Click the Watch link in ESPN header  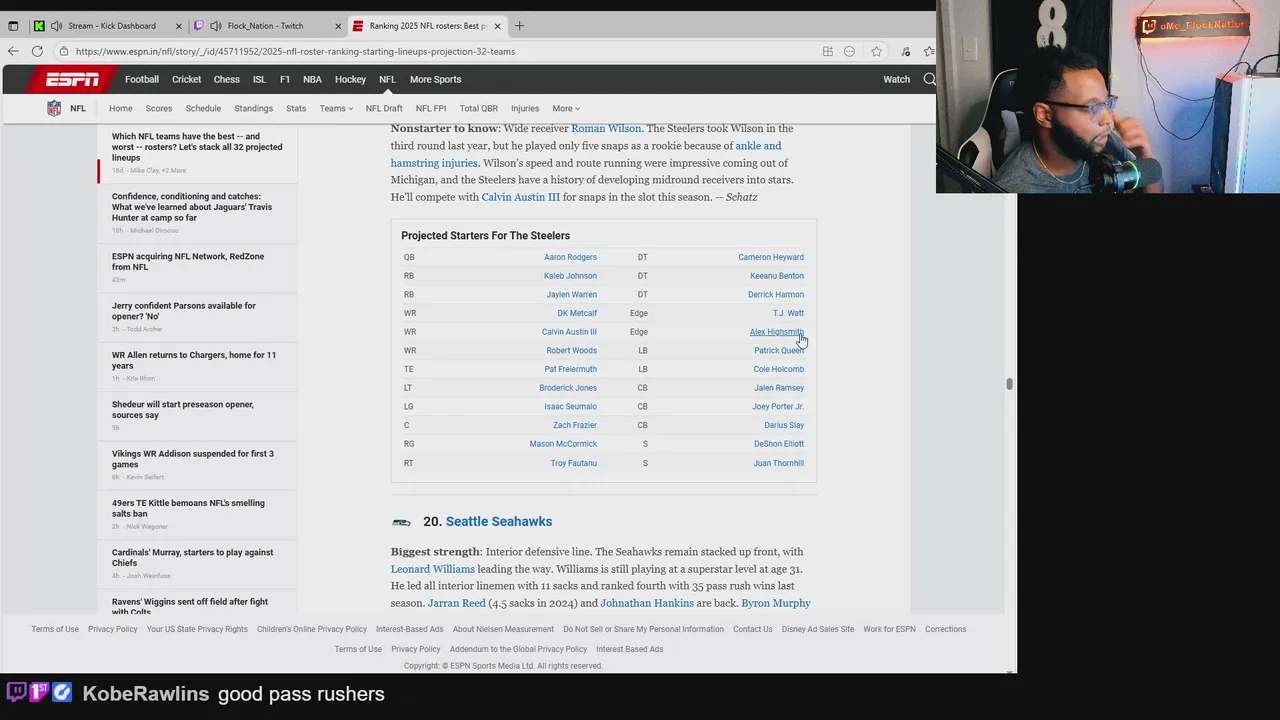point(896,79)
